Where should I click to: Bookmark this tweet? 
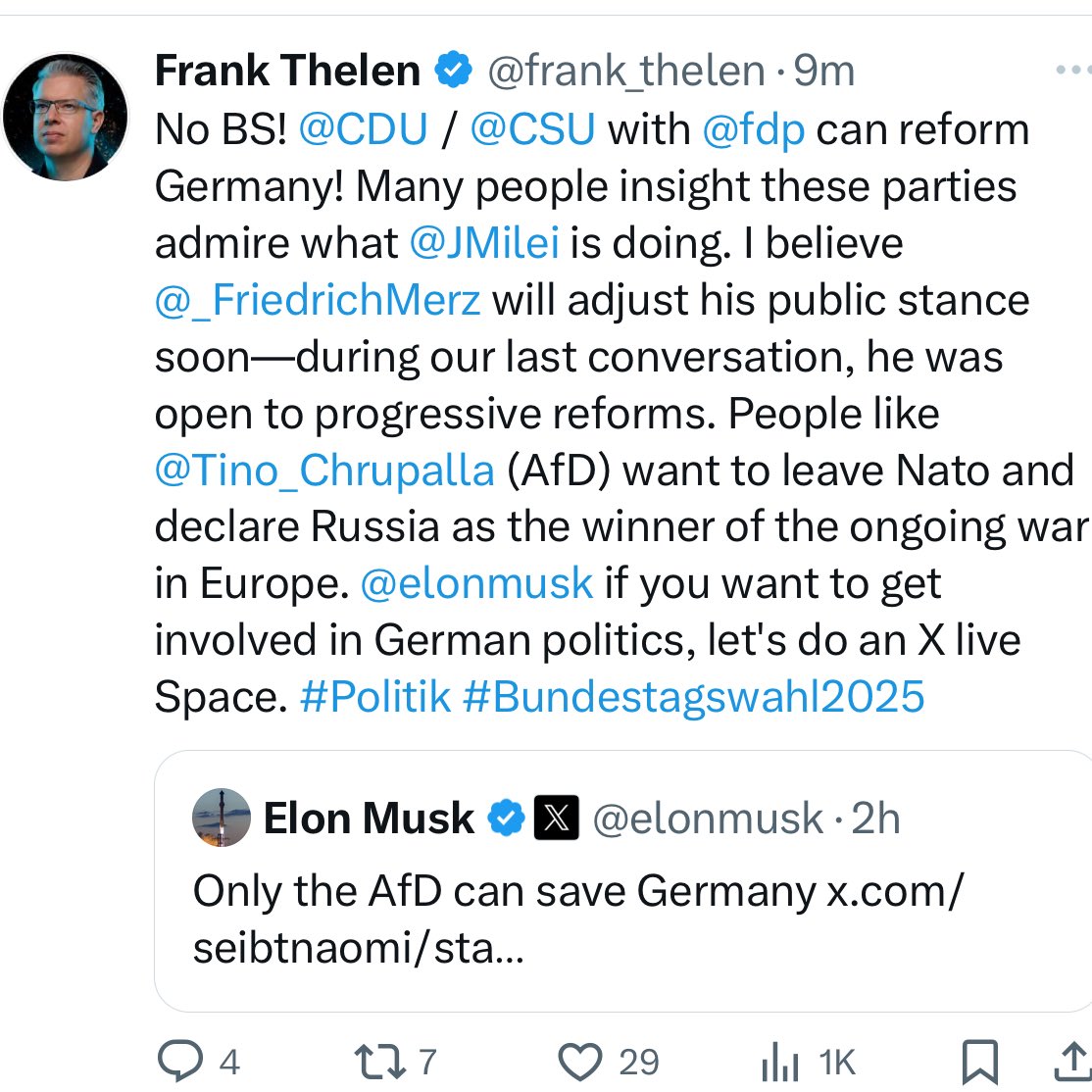(x=980, y=1062)
